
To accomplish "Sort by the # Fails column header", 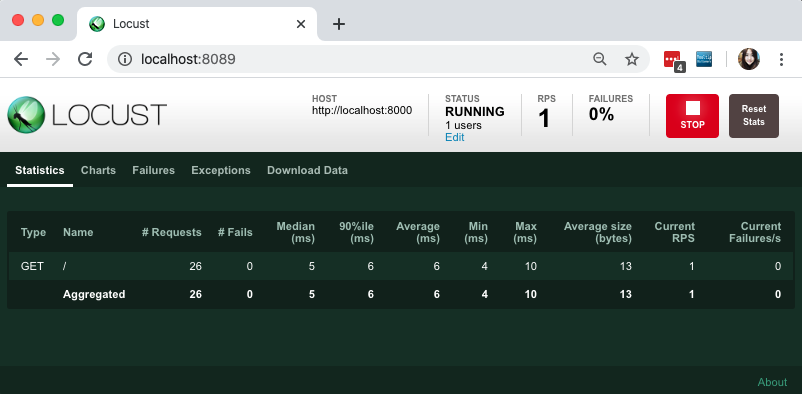I will [235, 232].
